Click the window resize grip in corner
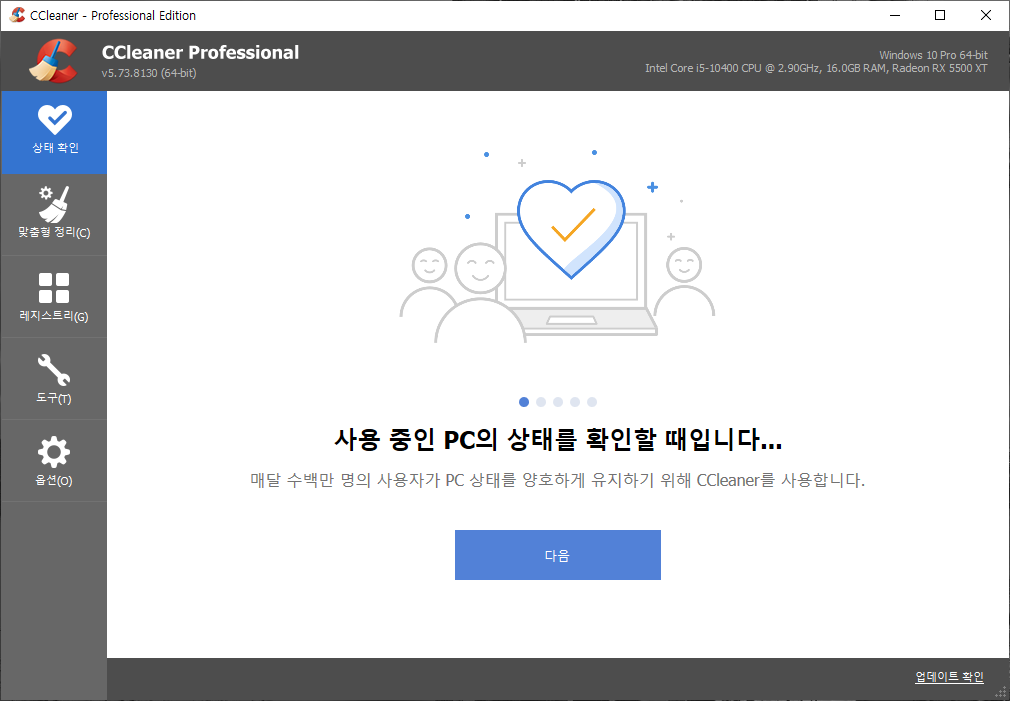1010x701 pixels. click(1001, 692)
